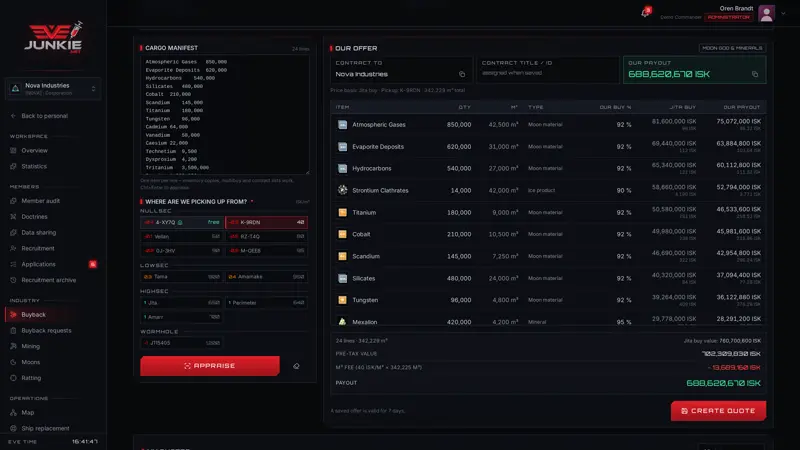Sort table by Qty column header
Screen dimensions: 800x450
coord(464,107)
